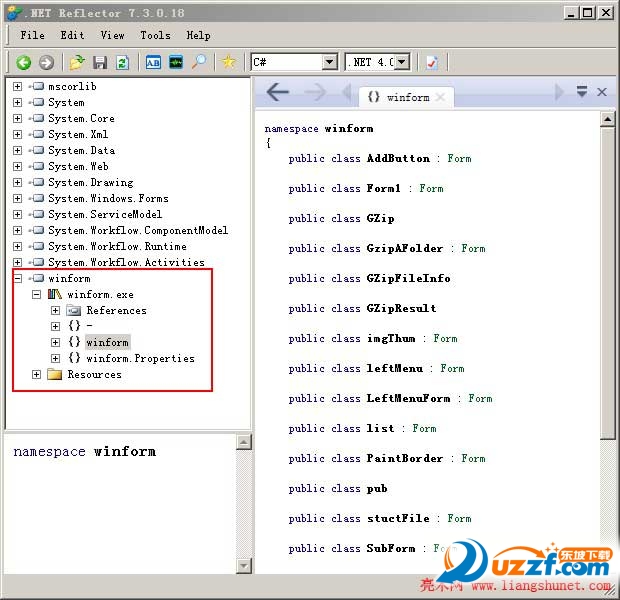This screenshot has width=620, height=600.
Task: Go forward using the code pane arrow
Action: [315, 92]
